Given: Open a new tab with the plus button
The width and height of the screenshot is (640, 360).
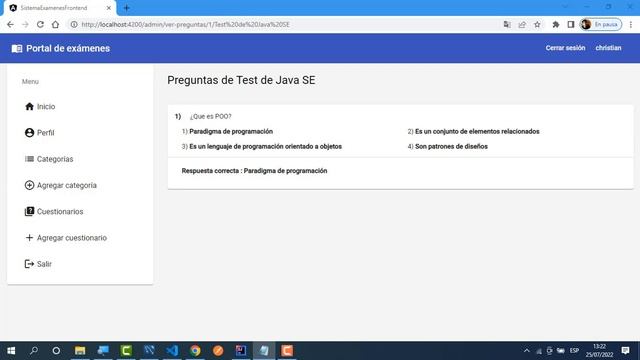Looking at the screenshot, I should pos(127,8).
